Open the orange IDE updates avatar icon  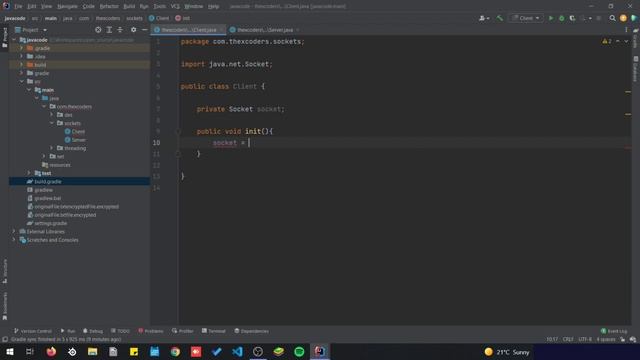click(623, 18)
